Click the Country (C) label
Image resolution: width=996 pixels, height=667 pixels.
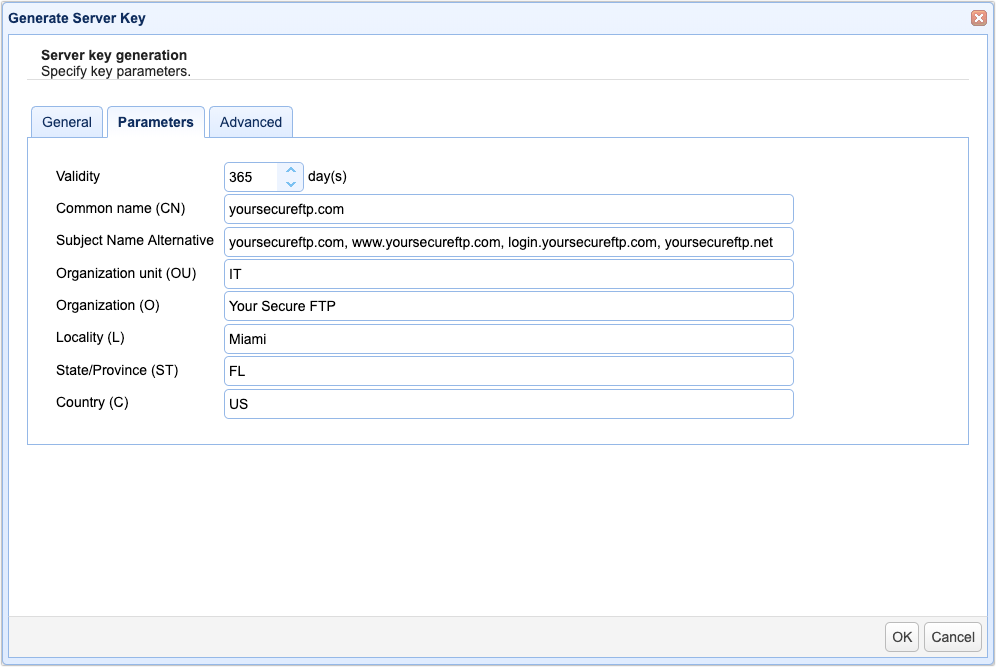point(92,402)
